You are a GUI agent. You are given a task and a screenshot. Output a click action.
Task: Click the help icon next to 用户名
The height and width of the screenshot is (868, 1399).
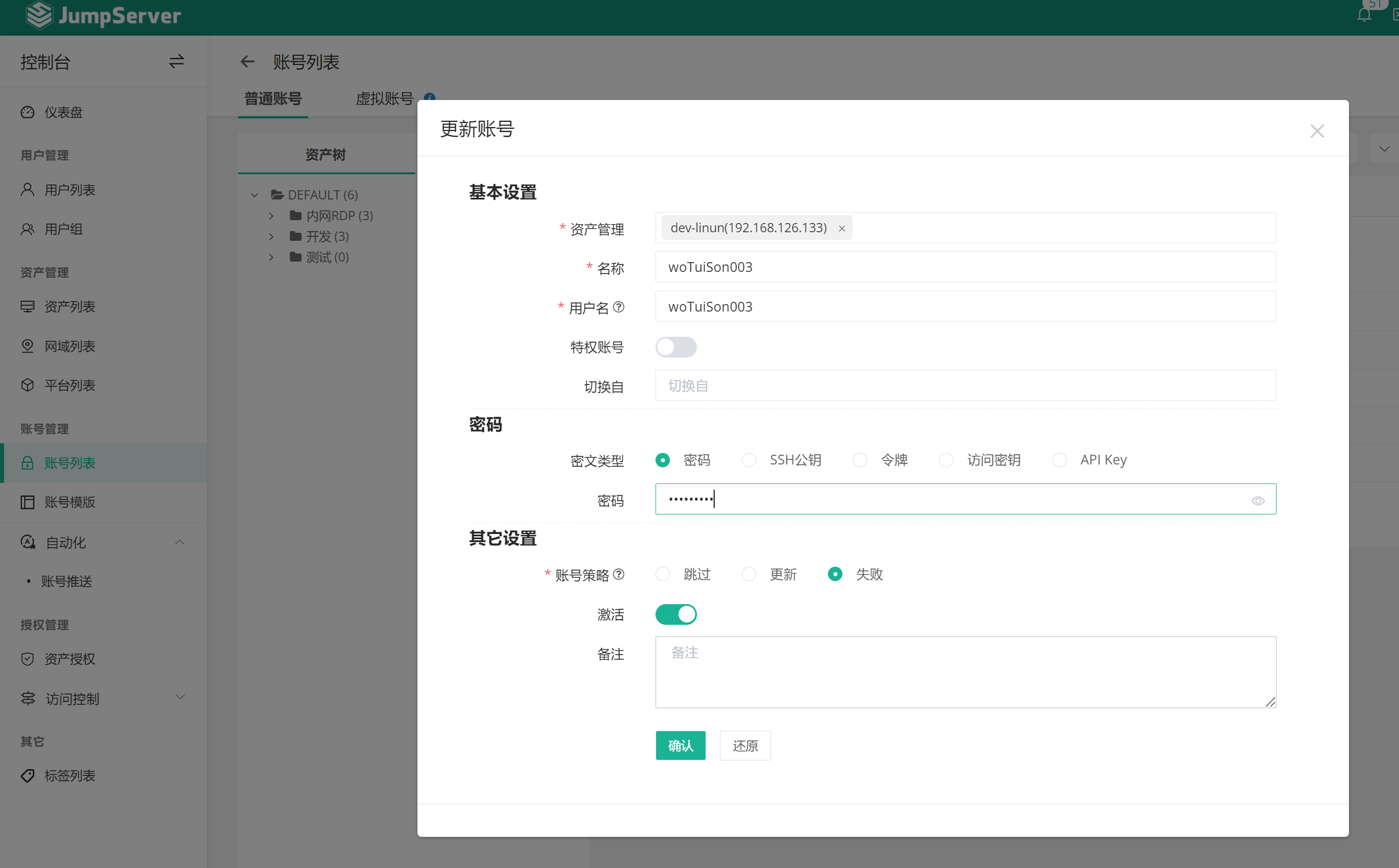(x=619, y=307)
